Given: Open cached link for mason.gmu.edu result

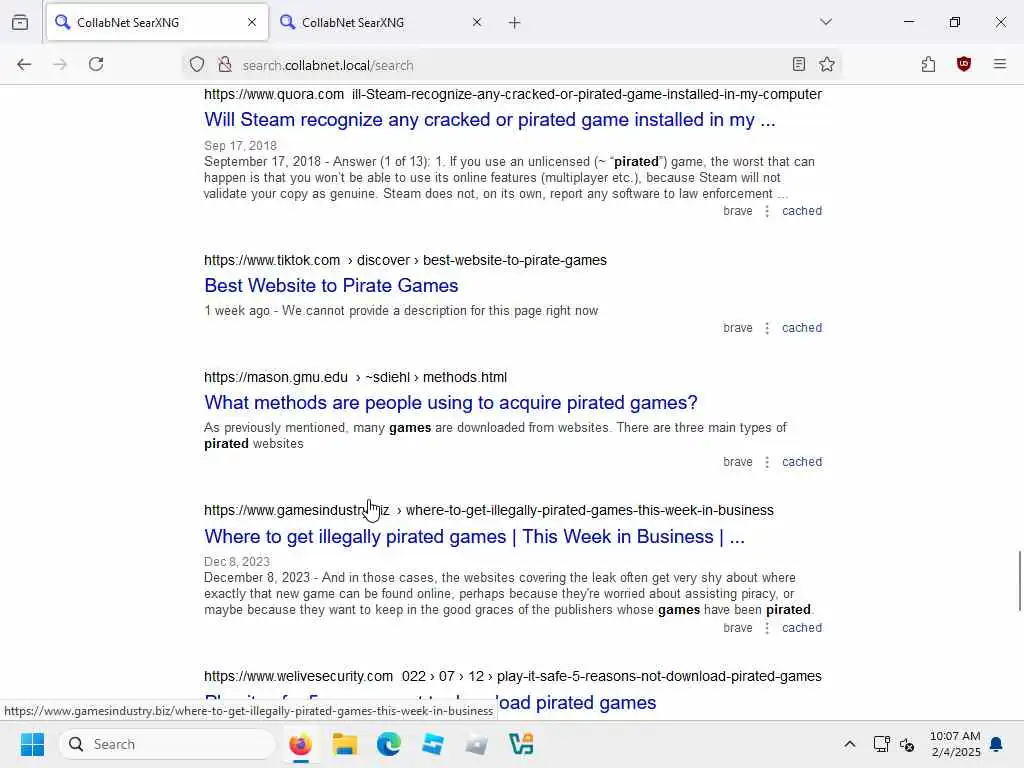Looking at the screenshot, I should pos(802,462).
